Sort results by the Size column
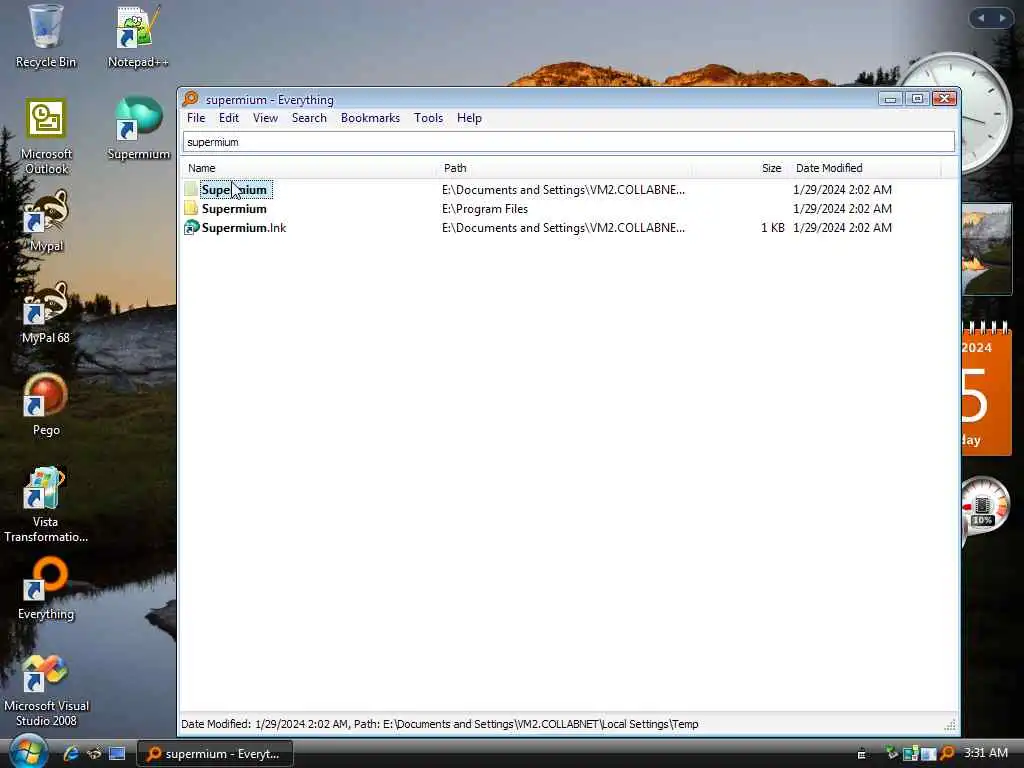The height and width of the screenshot is (768, 1024). point(739,168)
